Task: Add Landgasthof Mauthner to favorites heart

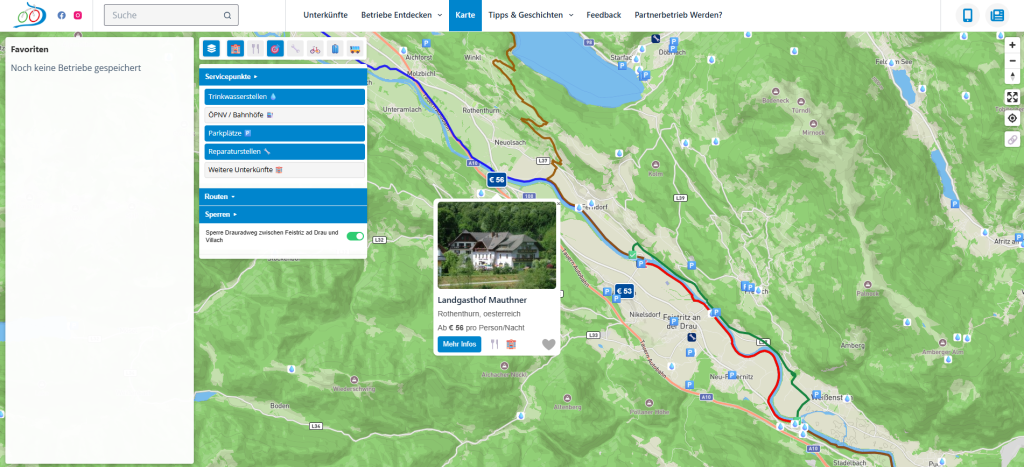Action: 548,345
